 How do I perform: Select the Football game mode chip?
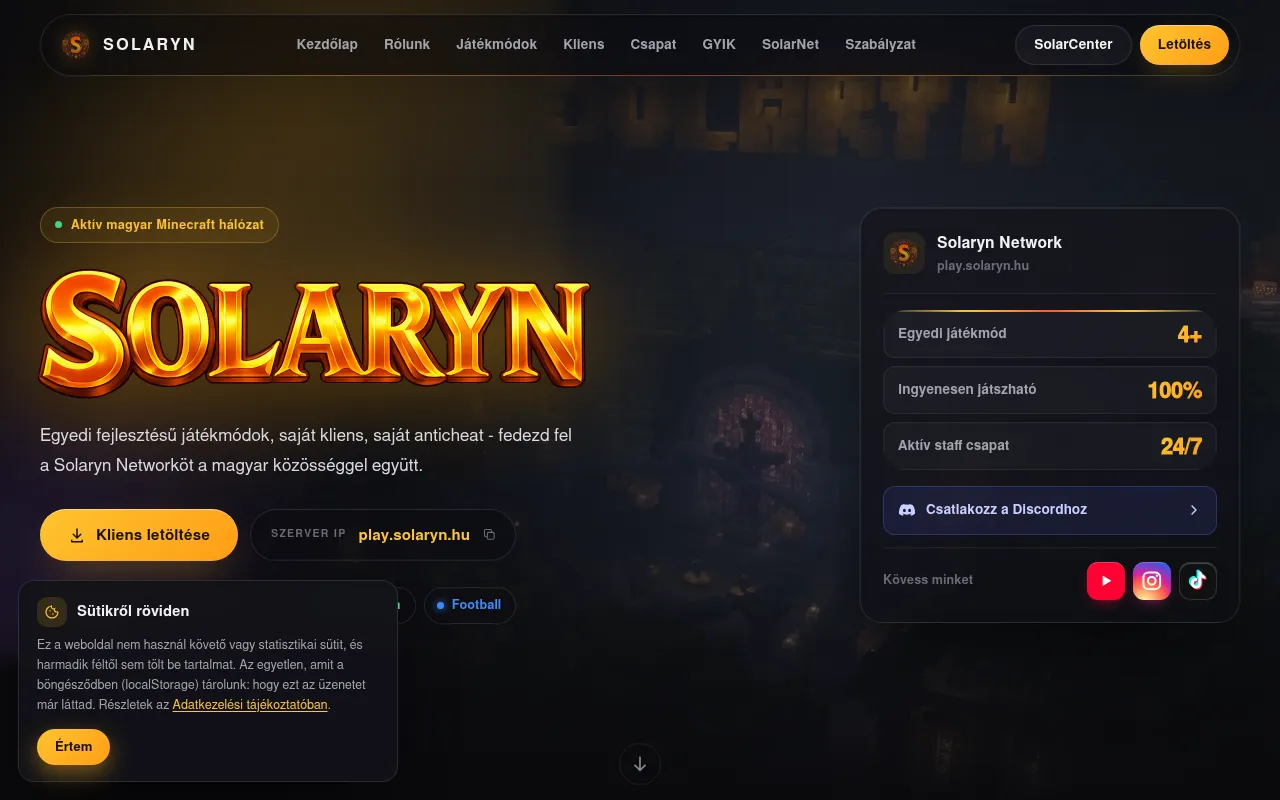[469, 605]
